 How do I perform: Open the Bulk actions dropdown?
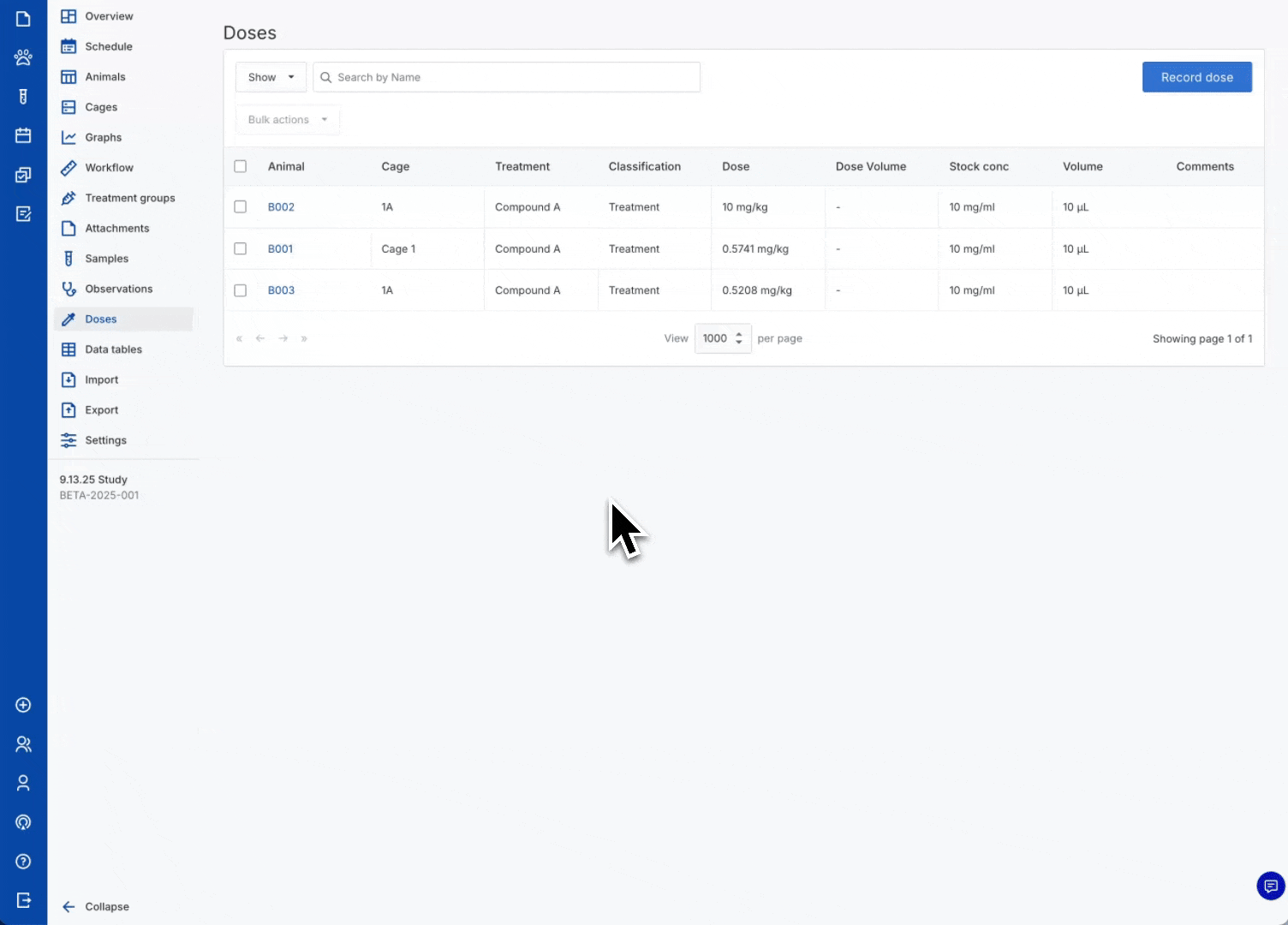click(287, 120)
